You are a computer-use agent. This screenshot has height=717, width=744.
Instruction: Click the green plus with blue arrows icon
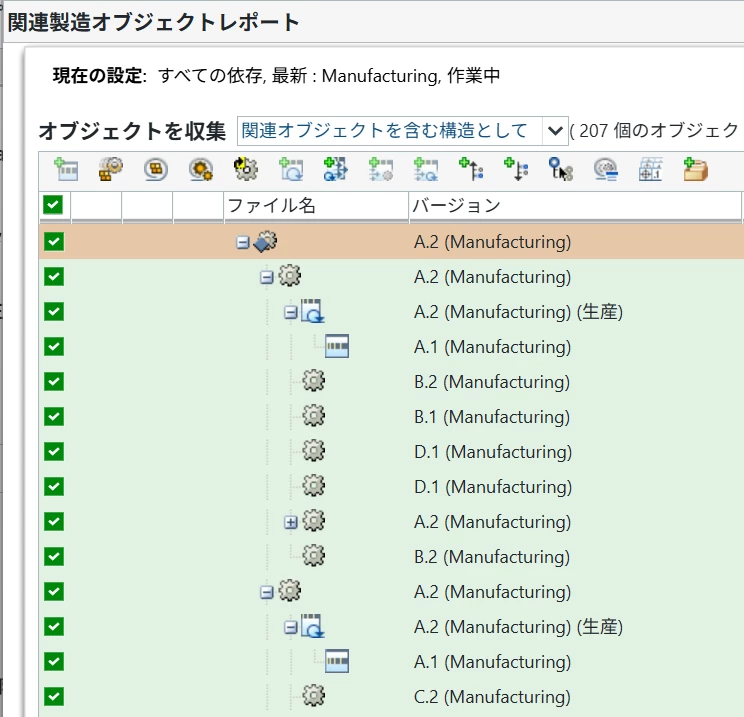(x=335, y=169)
